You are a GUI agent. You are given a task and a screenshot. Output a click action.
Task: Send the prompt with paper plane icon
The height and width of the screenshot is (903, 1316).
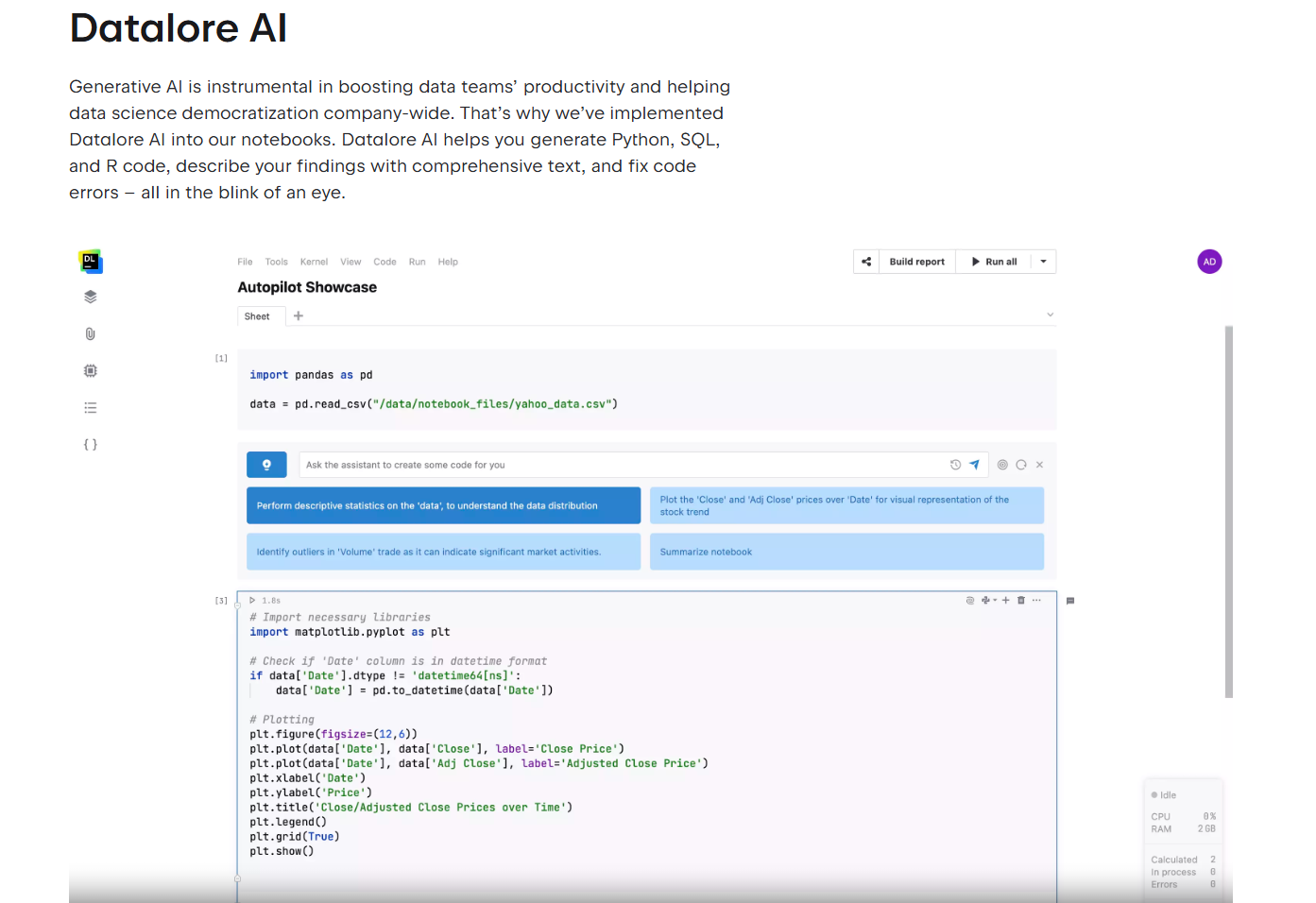point(974,465)
